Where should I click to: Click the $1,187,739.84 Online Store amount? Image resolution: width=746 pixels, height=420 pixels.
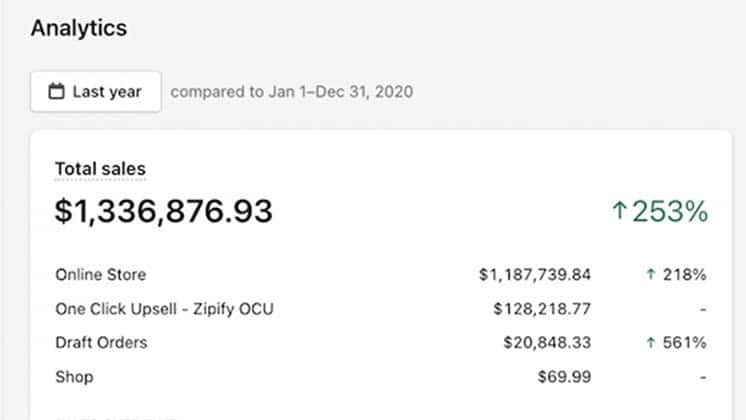click(x=535, y=275)
